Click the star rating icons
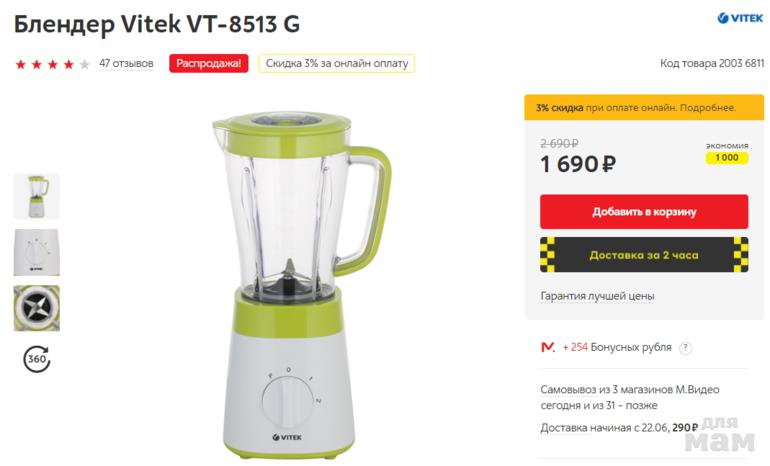The height and width of the screenshot is (466, 770). click(53, 64)
